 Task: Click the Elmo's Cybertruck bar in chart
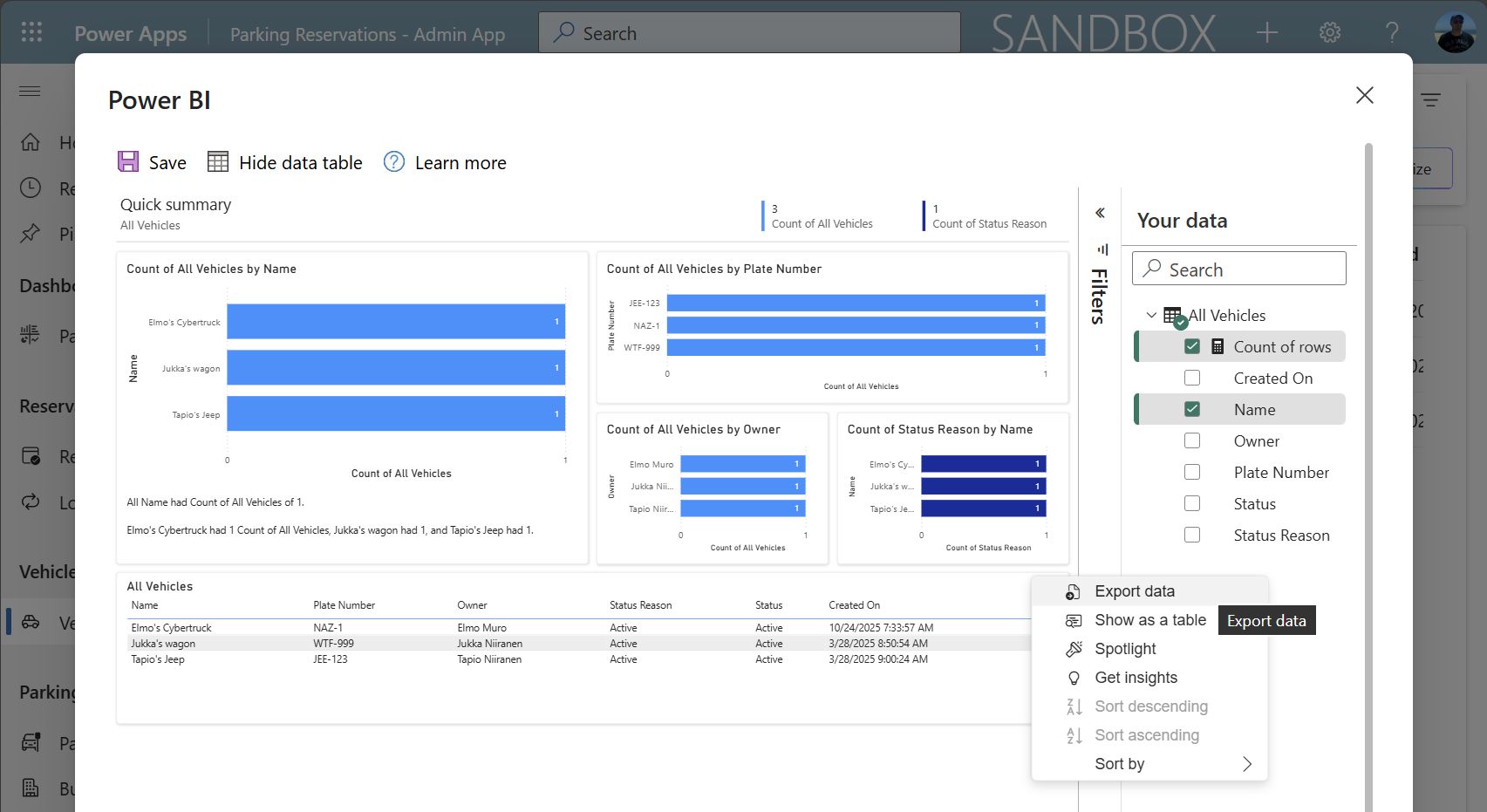(395, 322)
